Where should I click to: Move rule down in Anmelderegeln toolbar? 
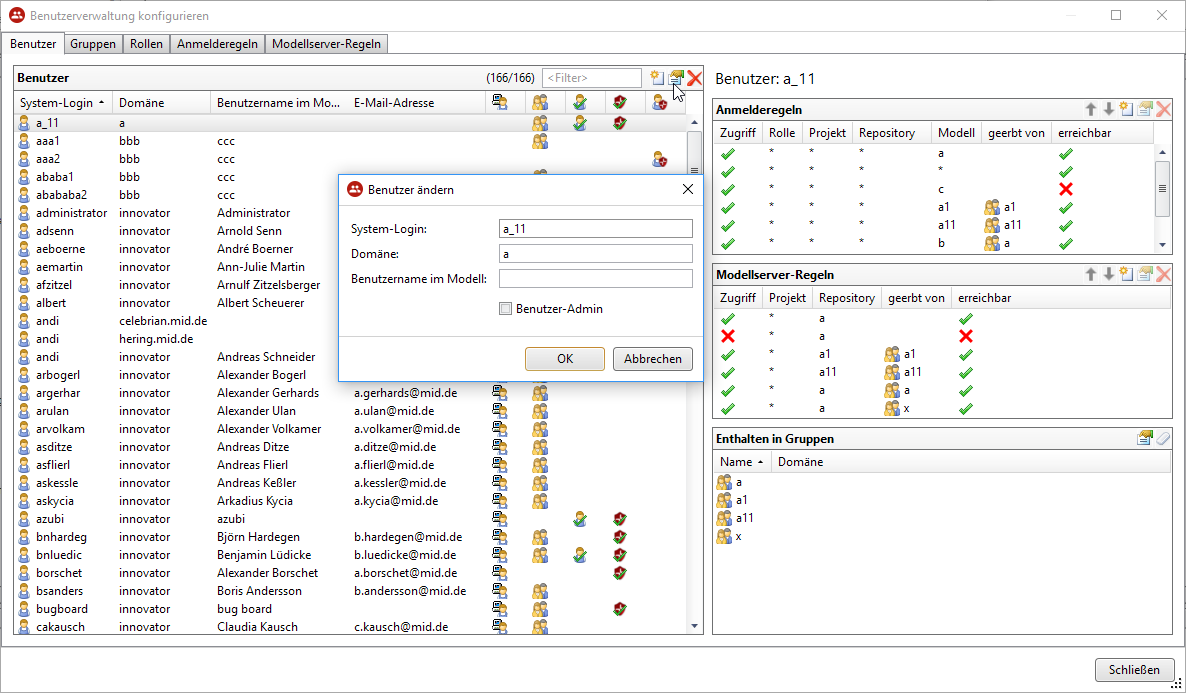click(1109, 110)
